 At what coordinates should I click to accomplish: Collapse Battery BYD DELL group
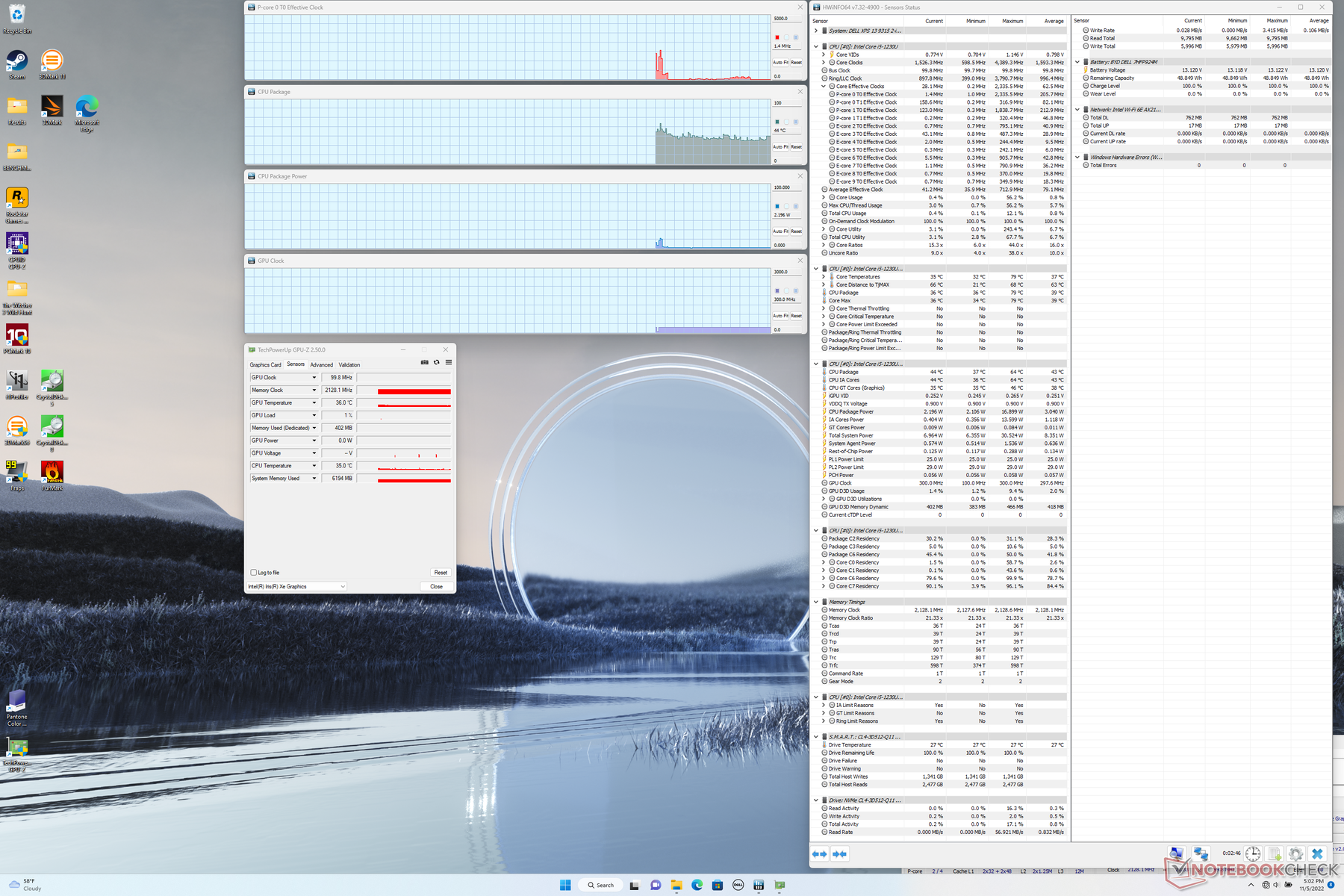click(1077, 62)
